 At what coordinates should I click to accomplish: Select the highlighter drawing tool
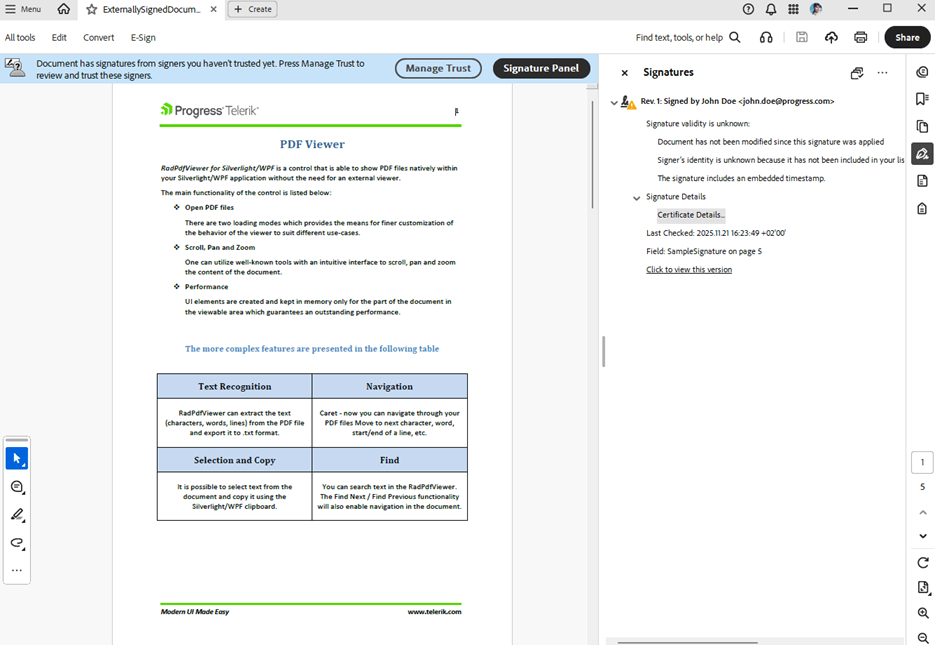pos(16,514)
